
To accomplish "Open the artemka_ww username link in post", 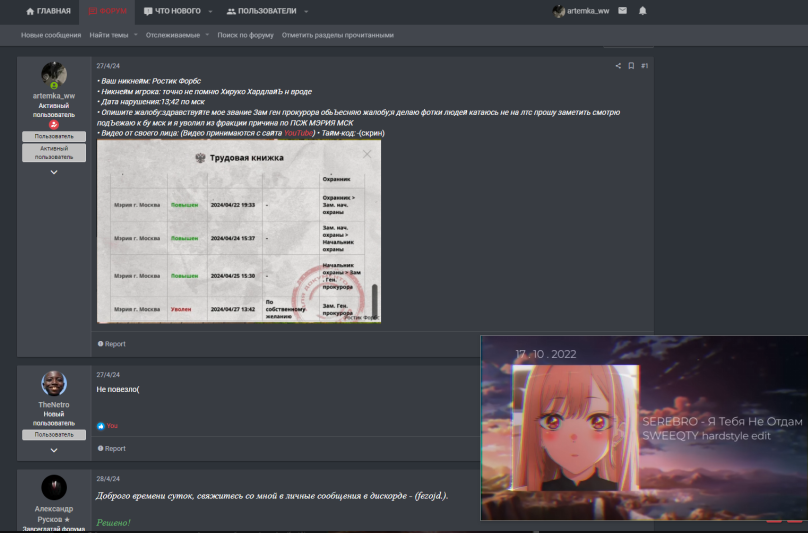I will pyautogui.click(x=54, y=96).
